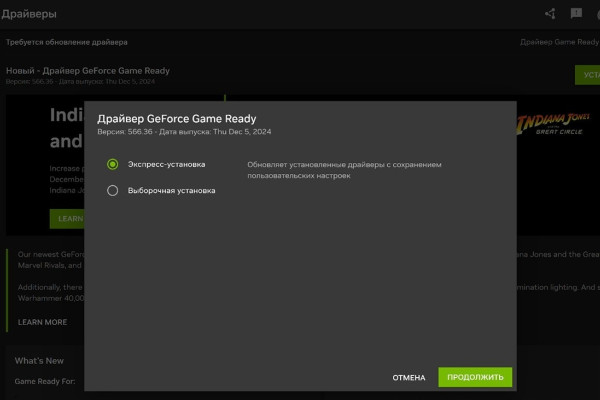Click the Драйверы page heading
This screenshot has height=400, width=600.
(x=29, y=14)
